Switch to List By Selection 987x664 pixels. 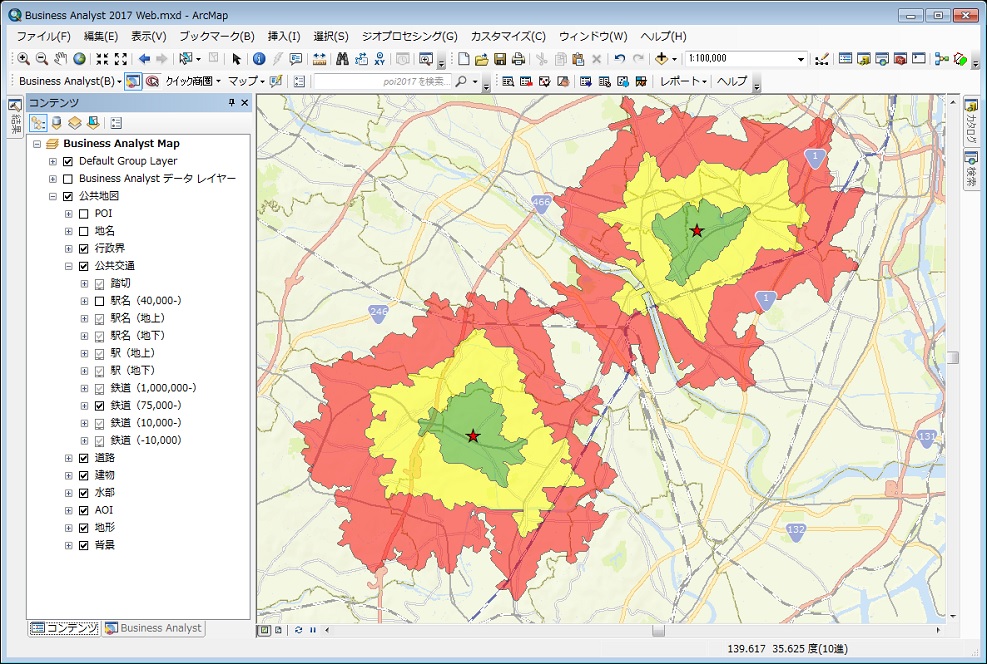click(93, 123)
